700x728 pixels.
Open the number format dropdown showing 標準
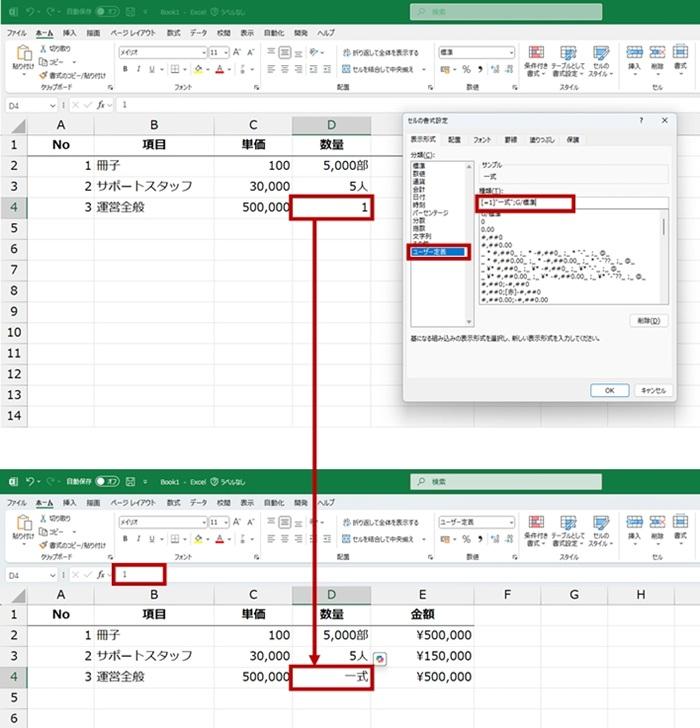click(476, 52)
